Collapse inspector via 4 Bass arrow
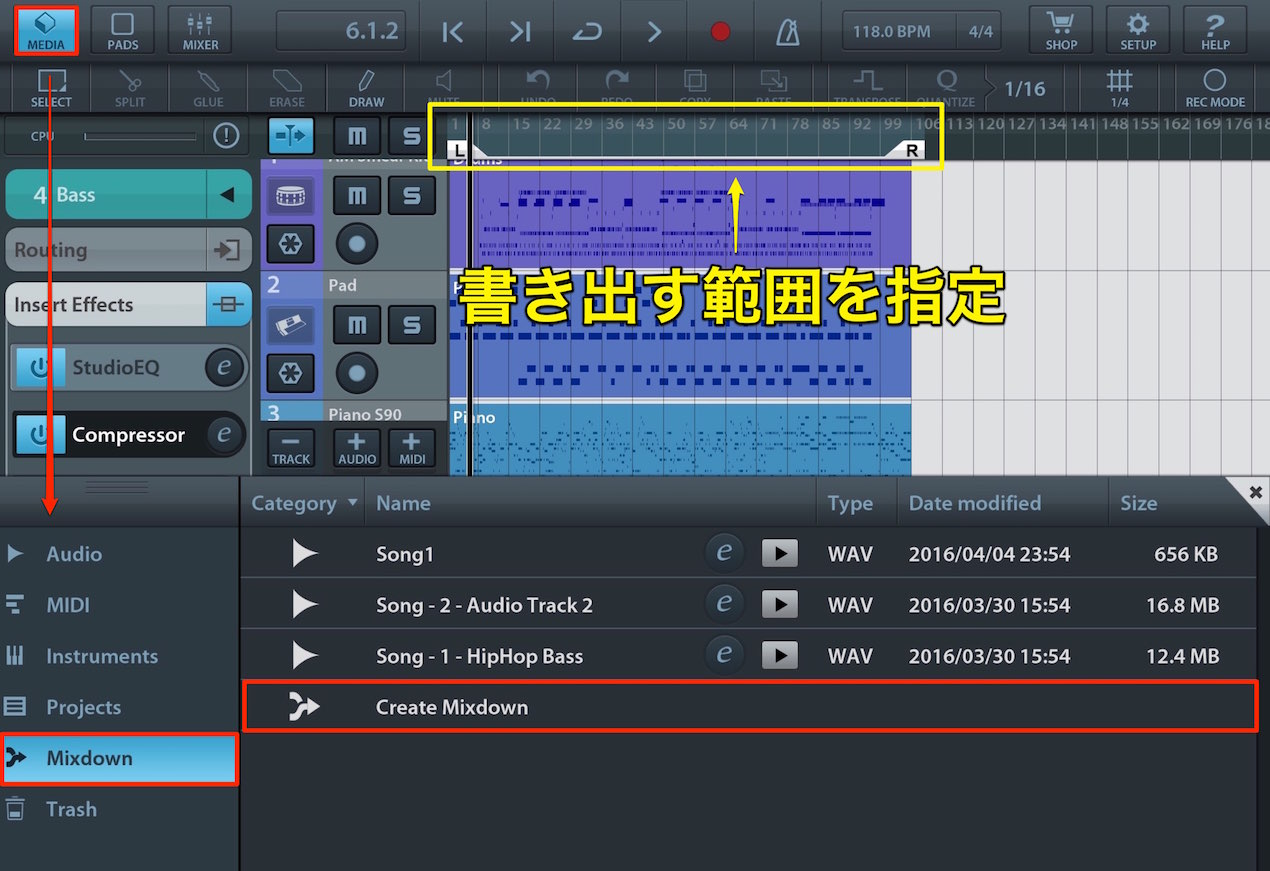This screenshot has width=1270, height=871. point(229,195)
